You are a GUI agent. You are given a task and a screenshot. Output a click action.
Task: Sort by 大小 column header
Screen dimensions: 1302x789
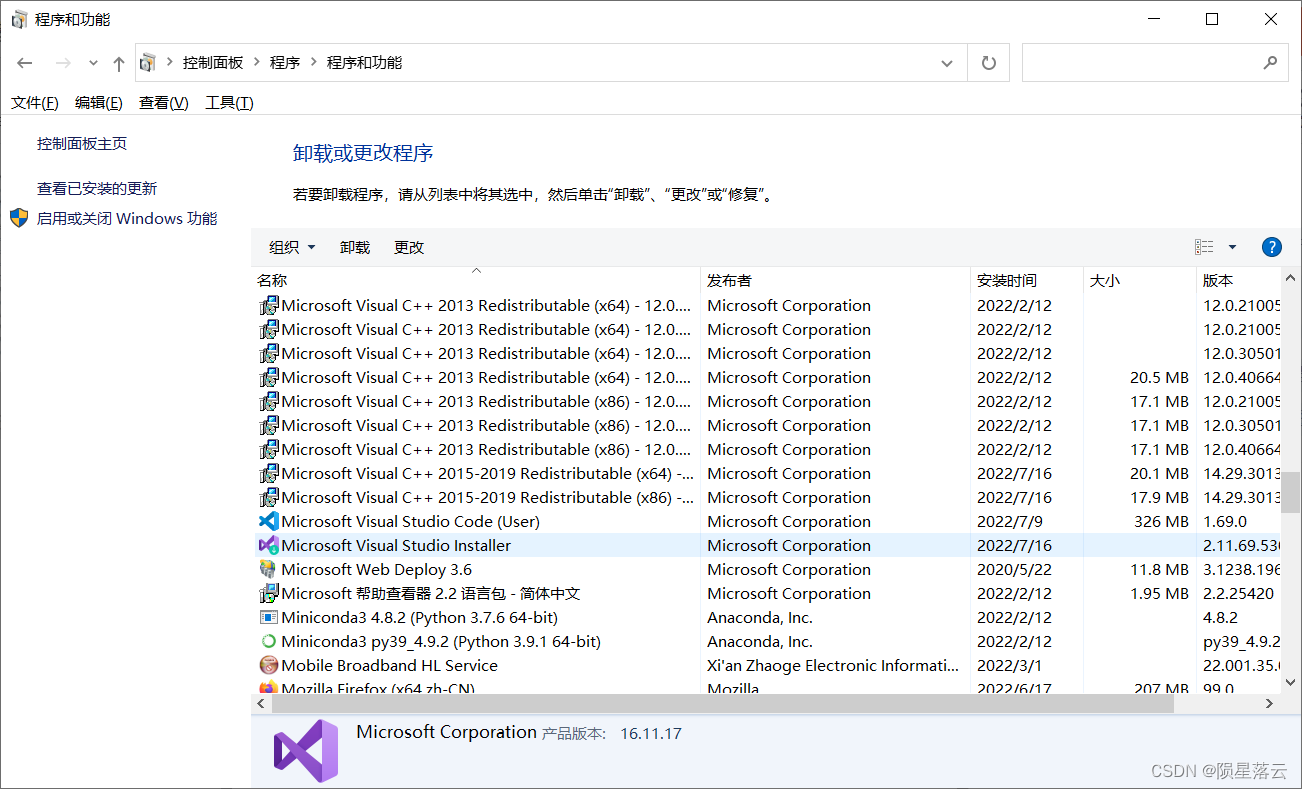[x=1140, y=281]
